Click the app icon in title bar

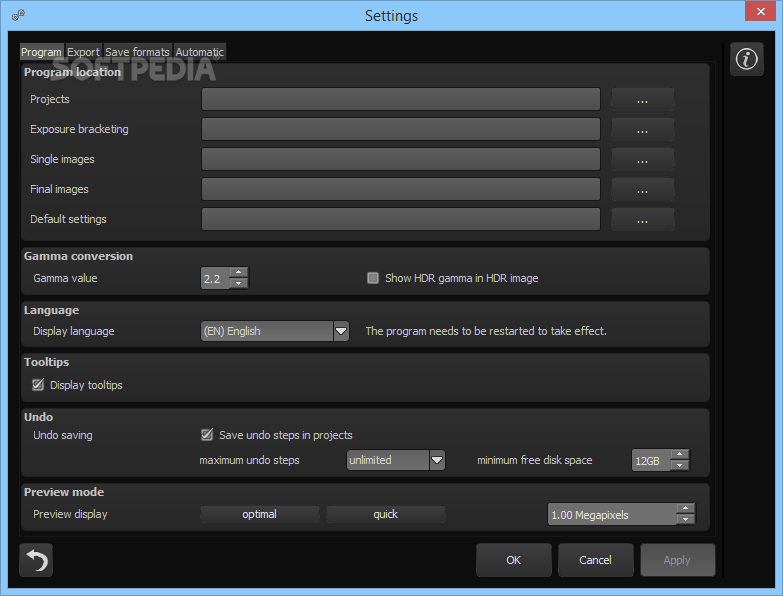pos(18,15)
